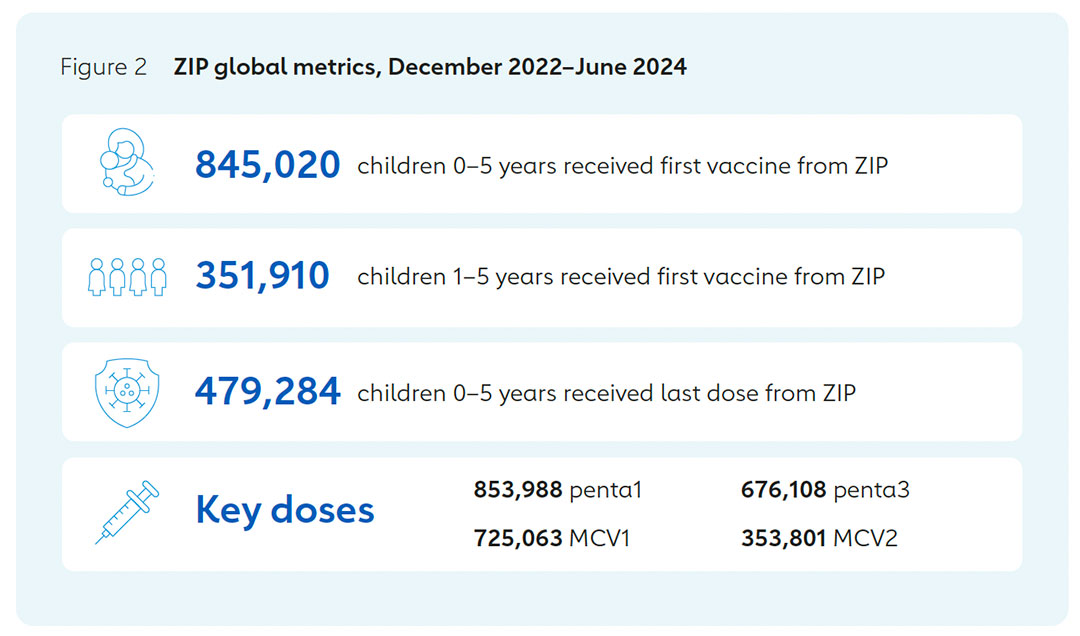Click text about children 1–5 receiving first vaccine

(620, 277)
